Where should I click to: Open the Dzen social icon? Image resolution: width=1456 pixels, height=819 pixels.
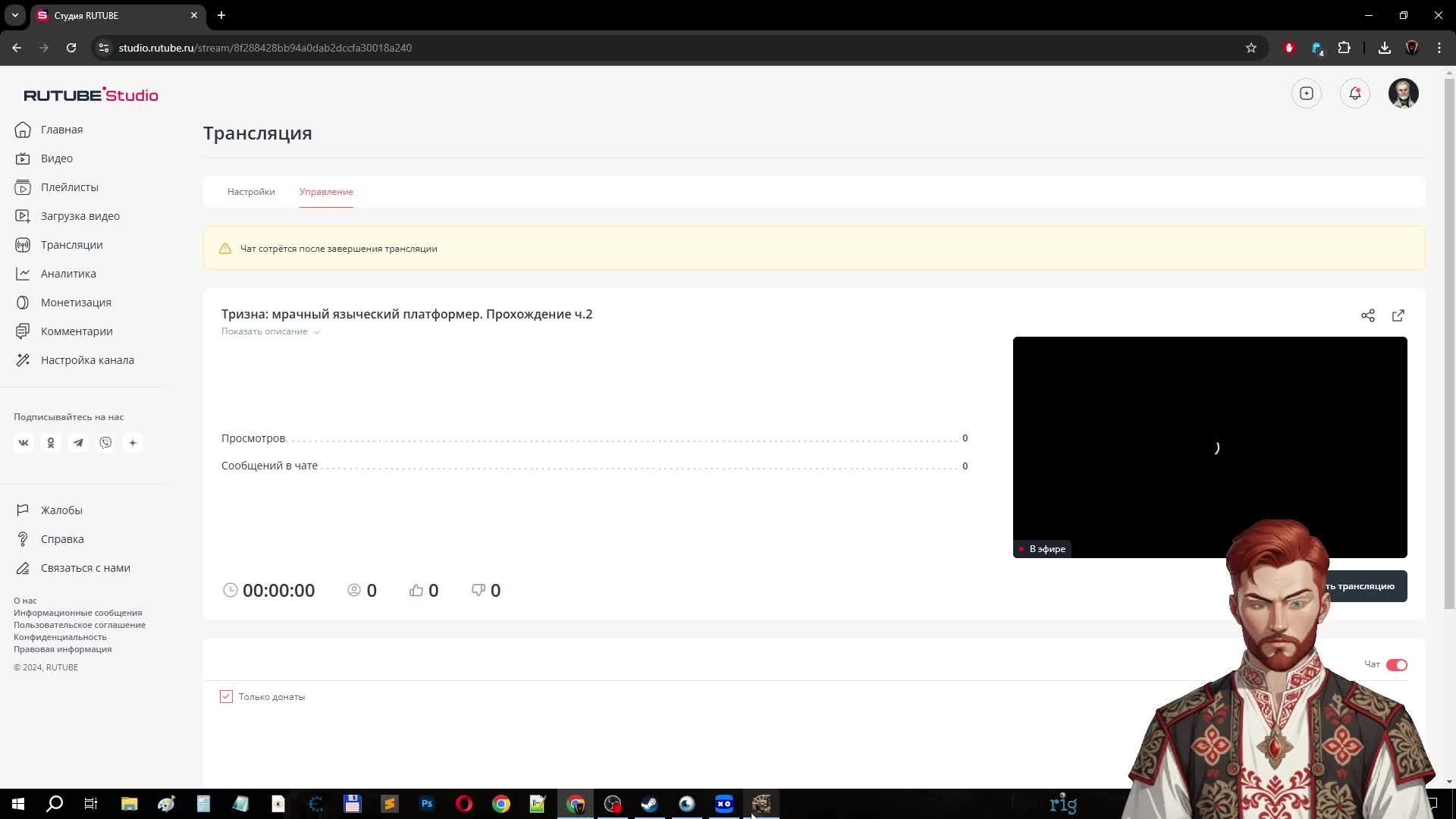[x=133, y=443]
